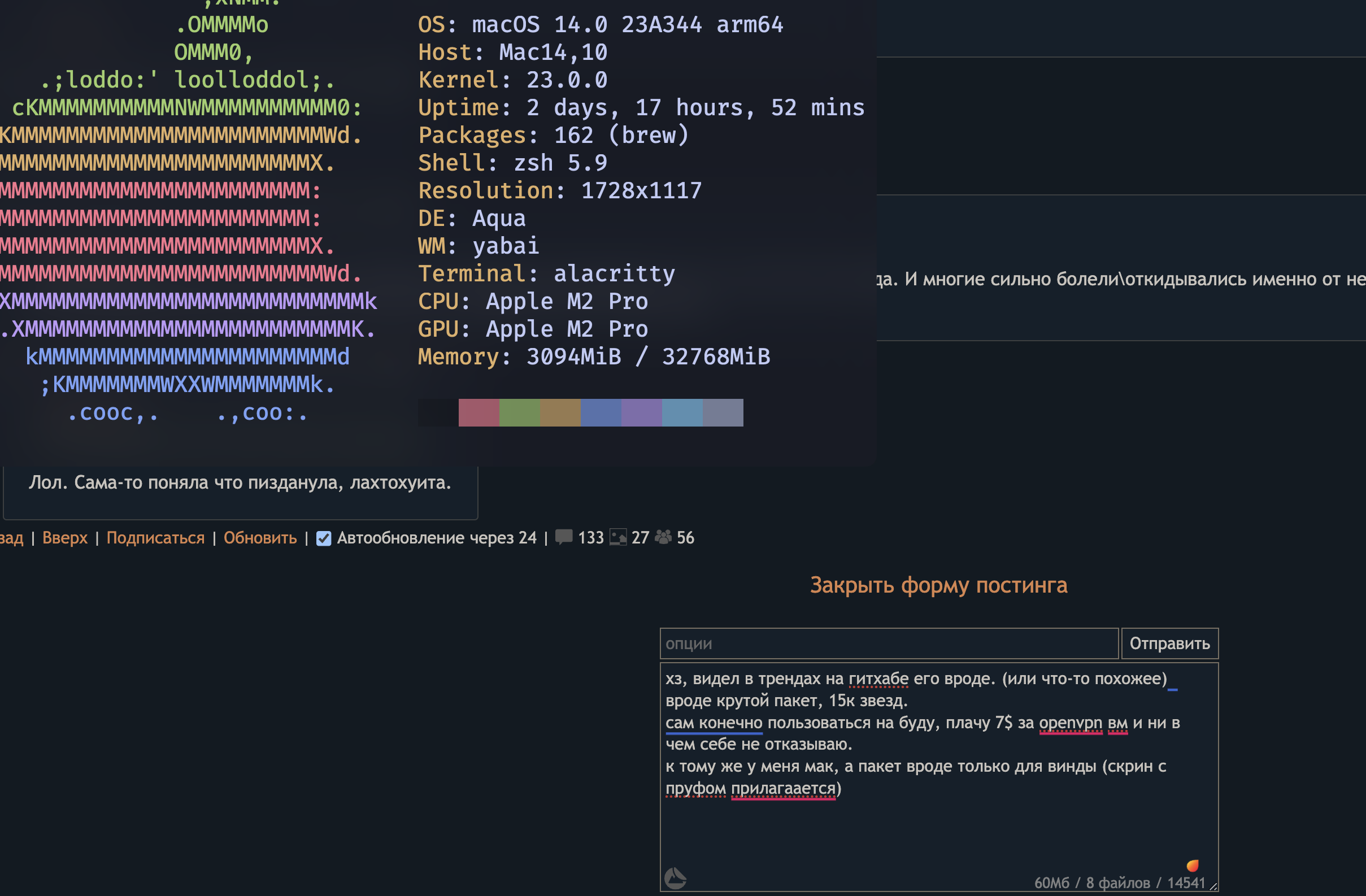Click the speech bubble posts count icon
Image resolution: width=1366 pixels, height=896 pixels.
pos(564,537)
